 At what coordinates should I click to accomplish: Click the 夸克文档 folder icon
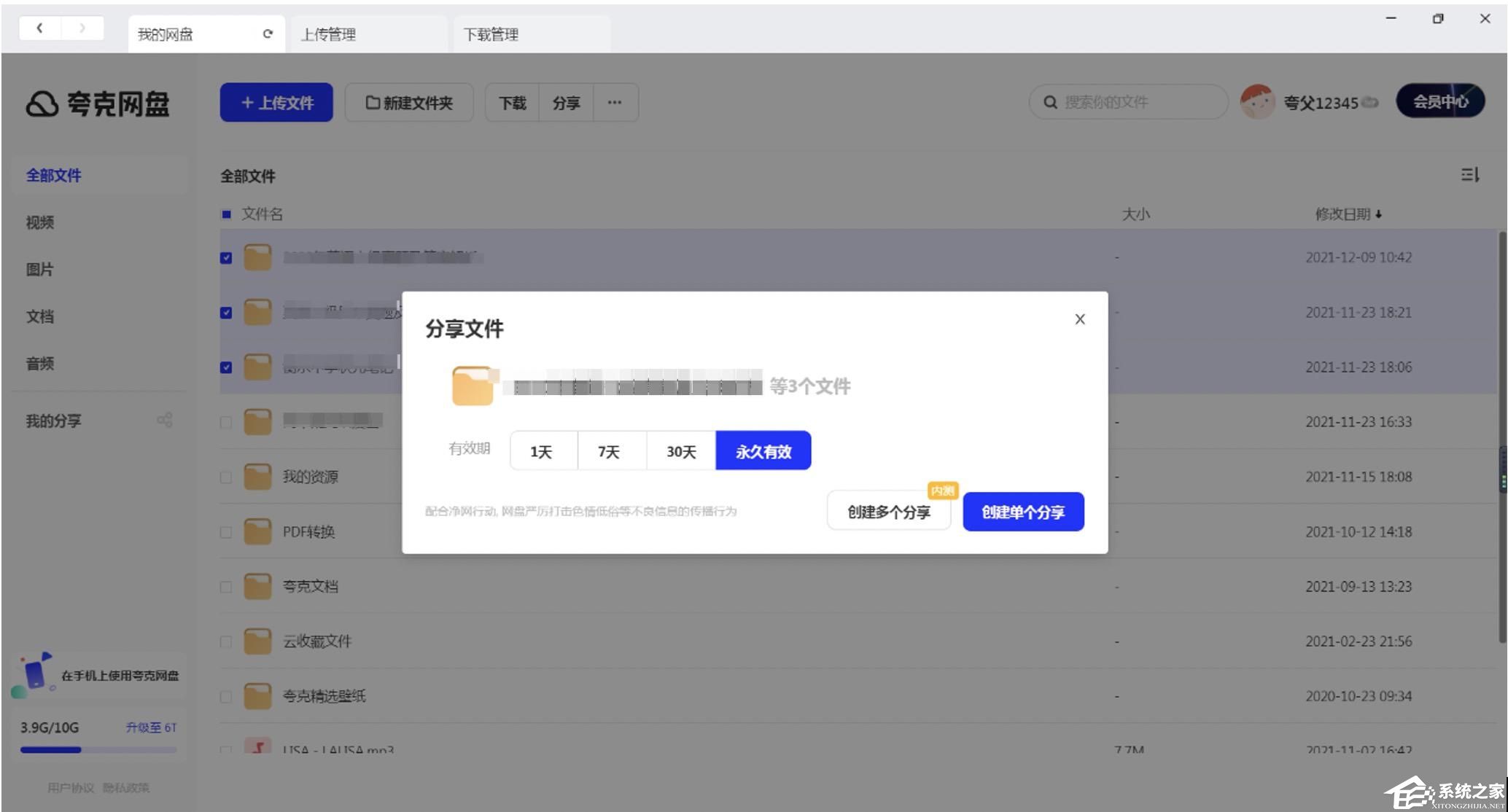pos(257,586)
